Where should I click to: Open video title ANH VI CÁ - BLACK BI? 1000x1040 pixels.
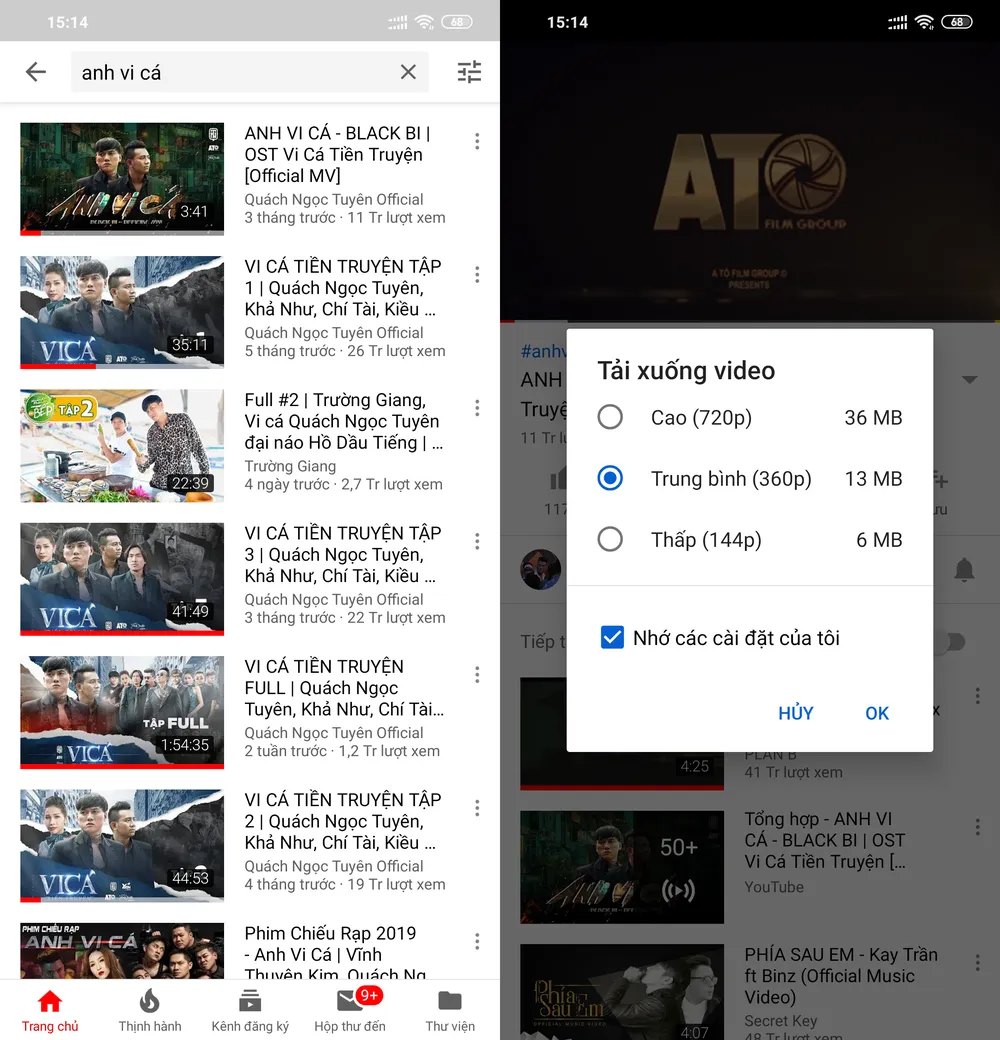[x=338, y=154]
